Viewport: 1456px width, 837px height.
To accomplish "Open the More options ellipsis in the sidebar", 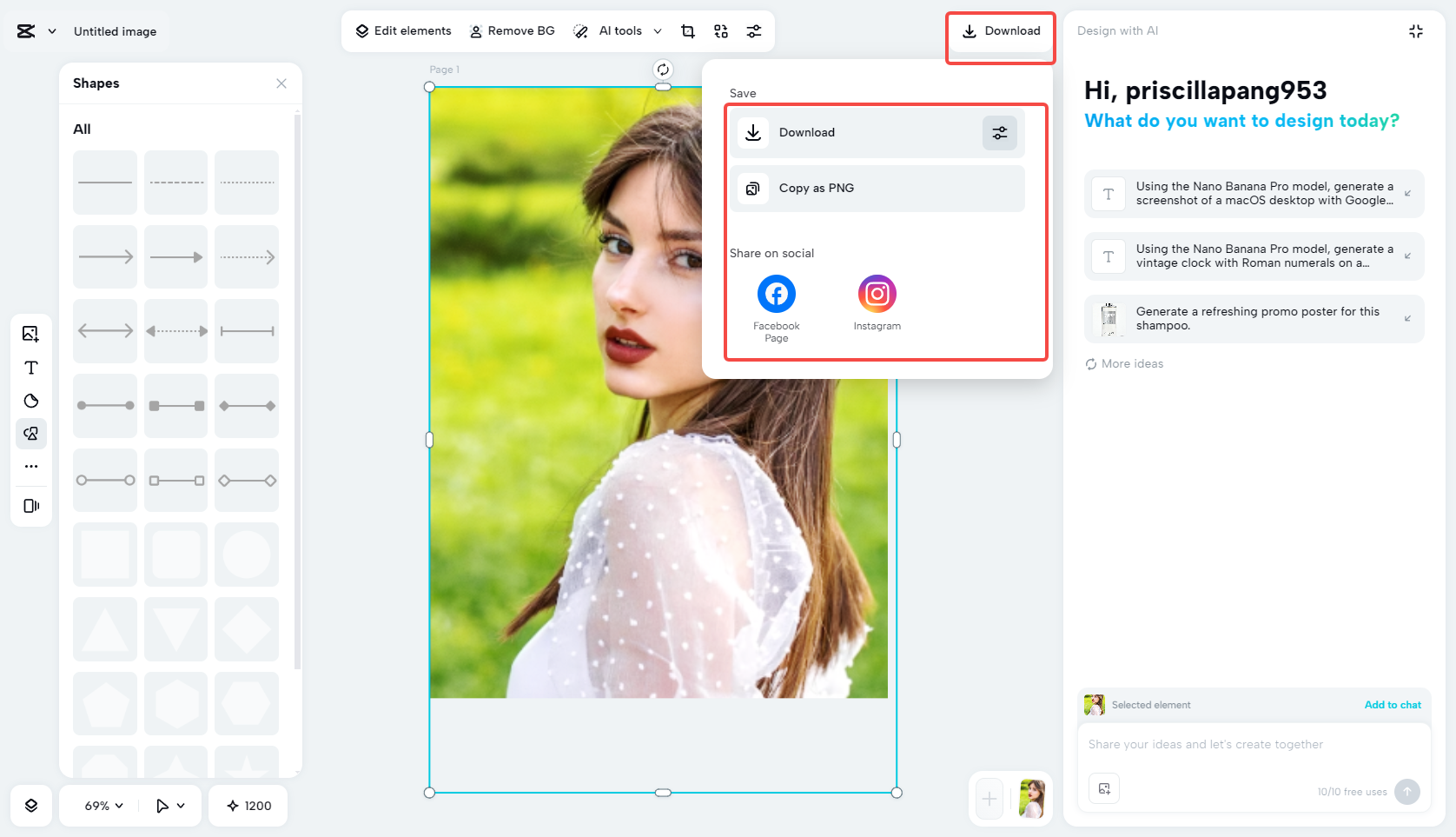I will 30,466.
